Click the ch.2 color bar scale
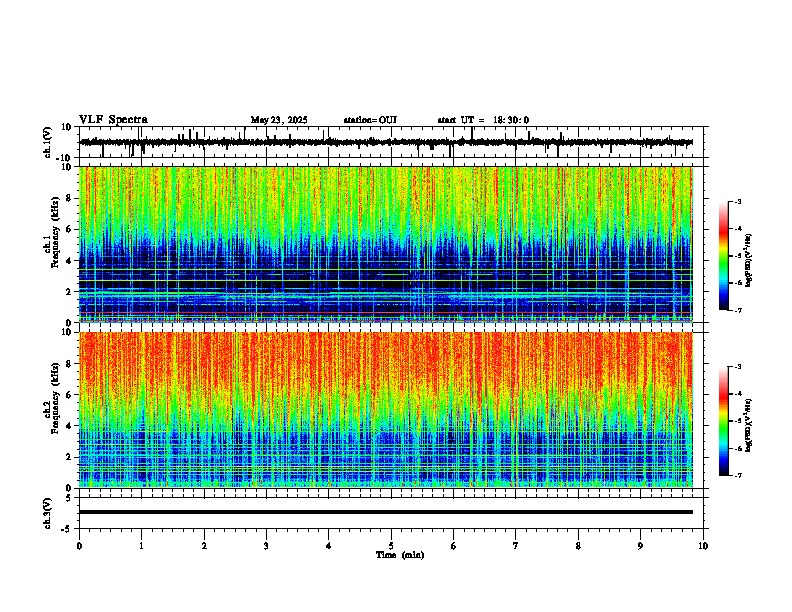The width and height of the screenshot is (792, 612). [x=724, y=421]
